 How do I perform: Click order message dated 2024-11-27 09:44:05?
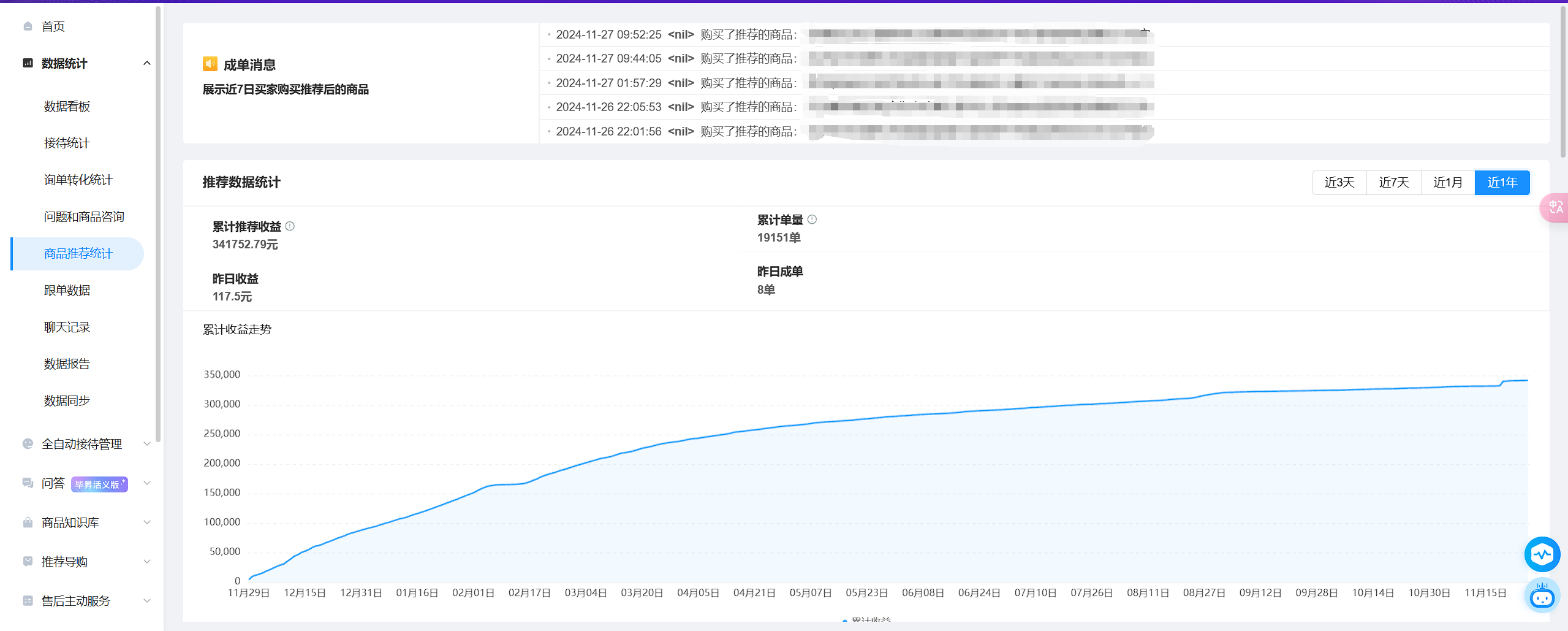tap(1045, 59)
